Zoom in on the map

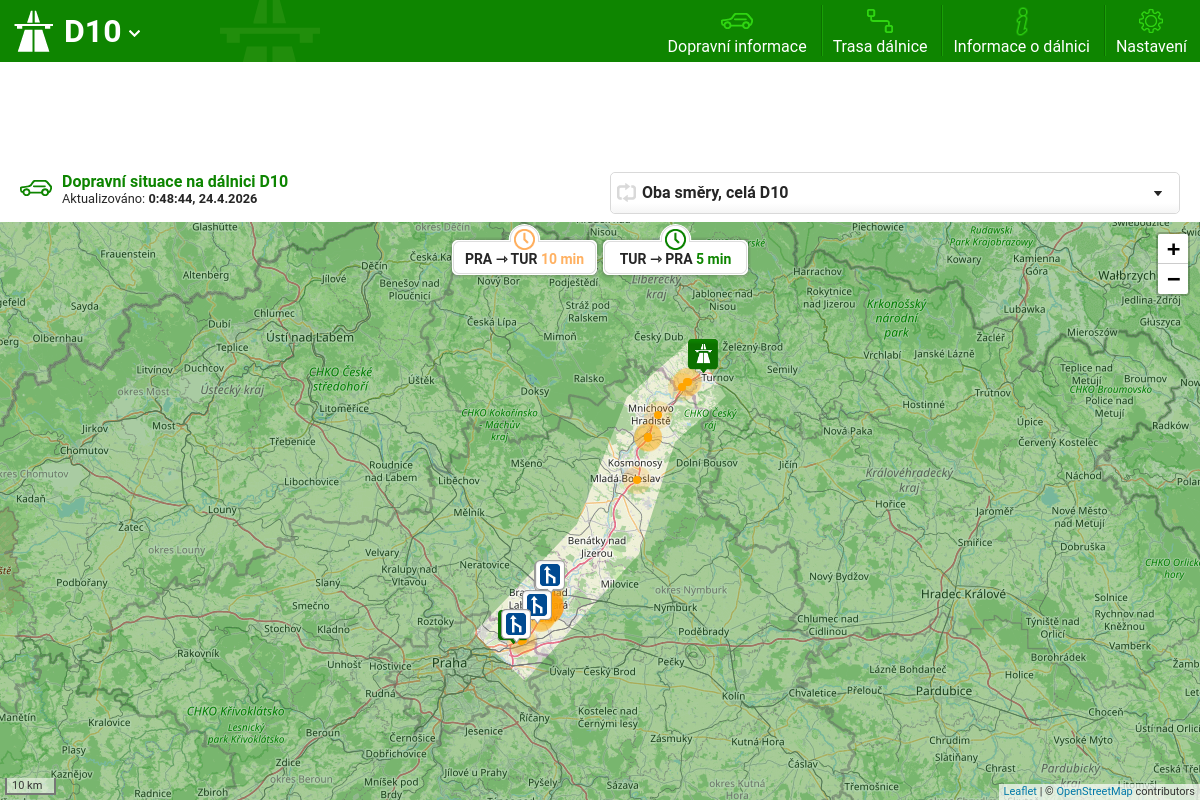point(1173,250)
